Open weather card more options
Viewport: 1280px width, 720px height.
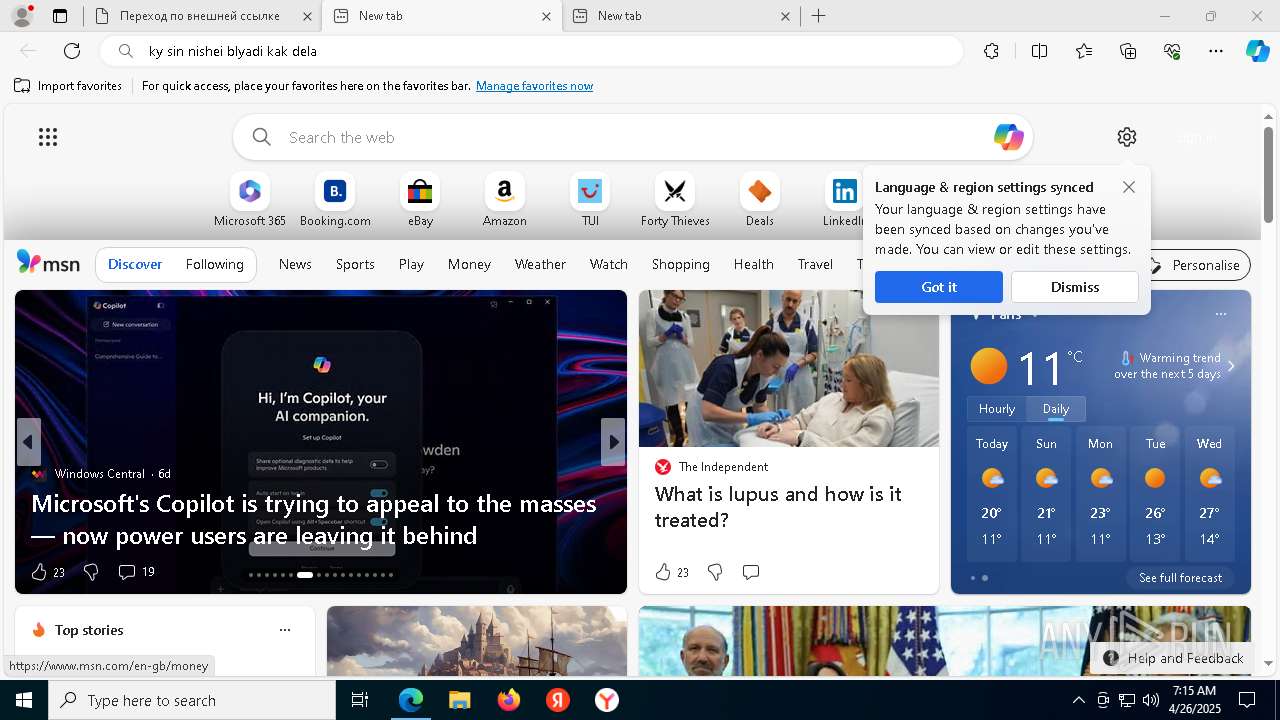(1220, 314)
